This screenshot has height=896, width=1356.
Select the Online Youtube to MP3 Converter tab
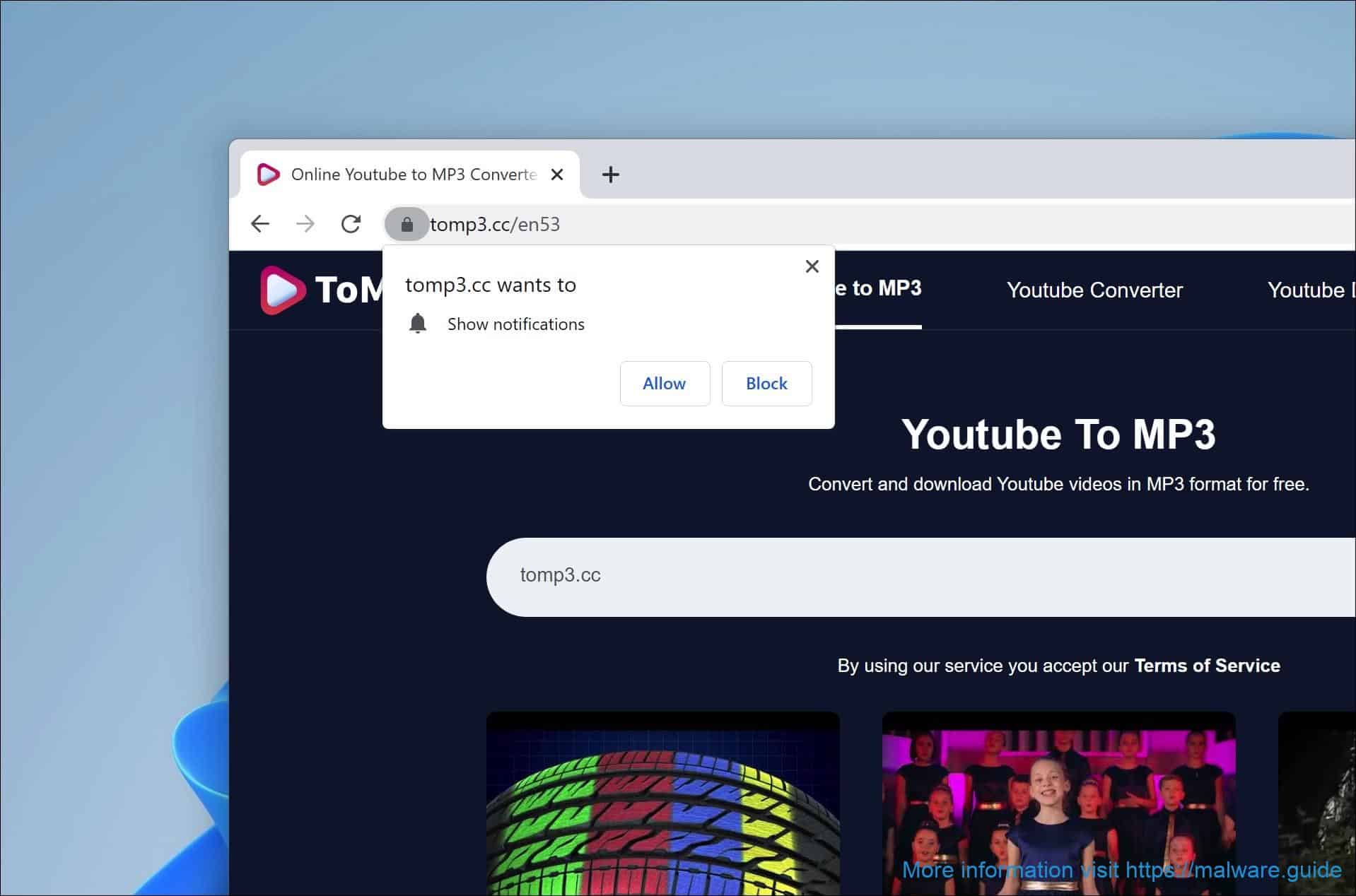point(410,175)
